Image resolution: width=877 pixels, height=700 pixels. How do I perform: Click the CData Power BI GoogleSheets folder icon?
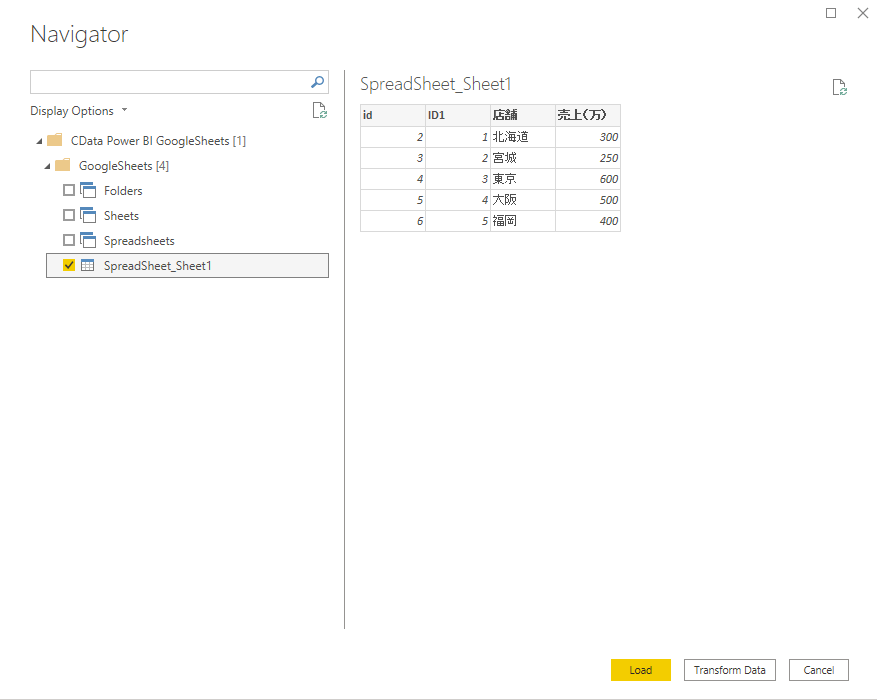(55, 140)
